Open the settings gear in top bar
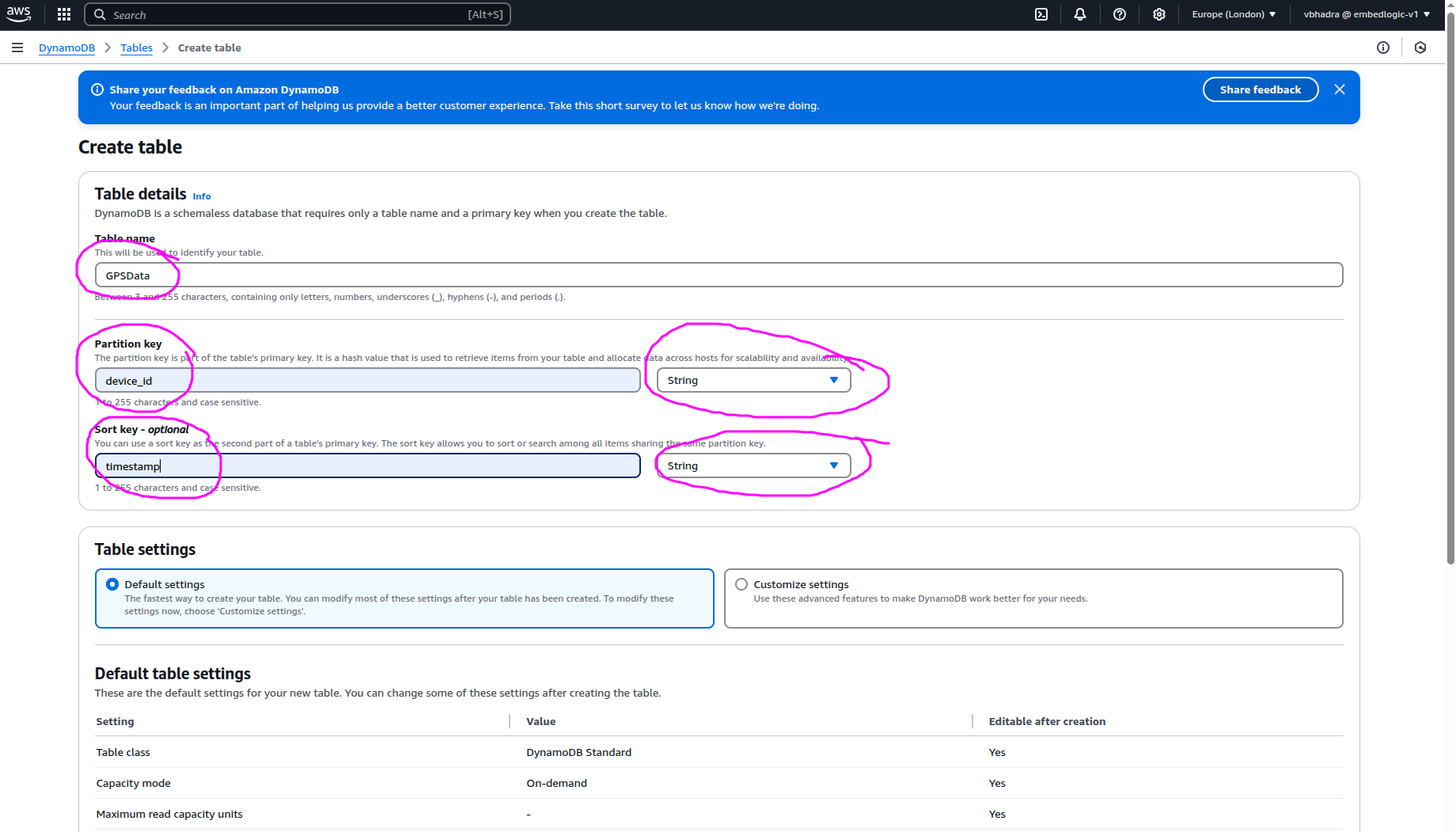This screenshot has width=1456, height=832. (x=1159, y=14)
